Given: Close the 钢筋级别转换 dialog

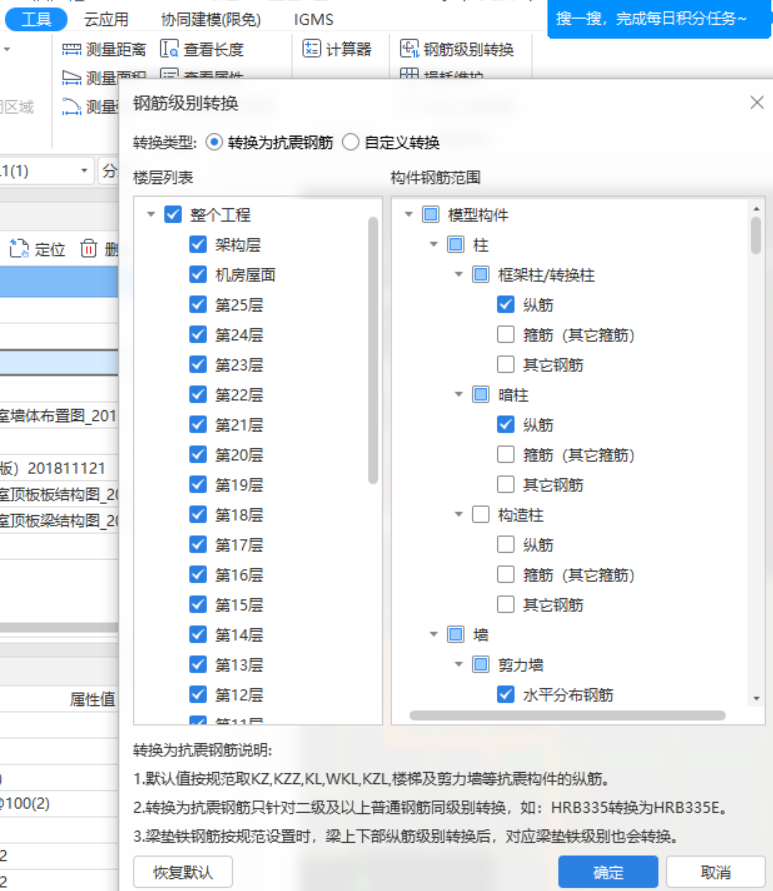Looking at the screenshot, I should 757,103.
